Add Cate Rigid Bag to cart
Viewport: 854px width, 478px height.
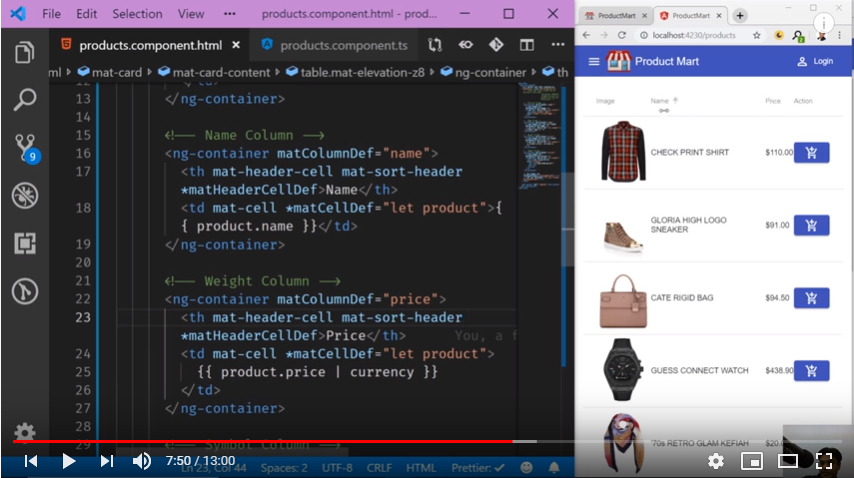(812, 298)
